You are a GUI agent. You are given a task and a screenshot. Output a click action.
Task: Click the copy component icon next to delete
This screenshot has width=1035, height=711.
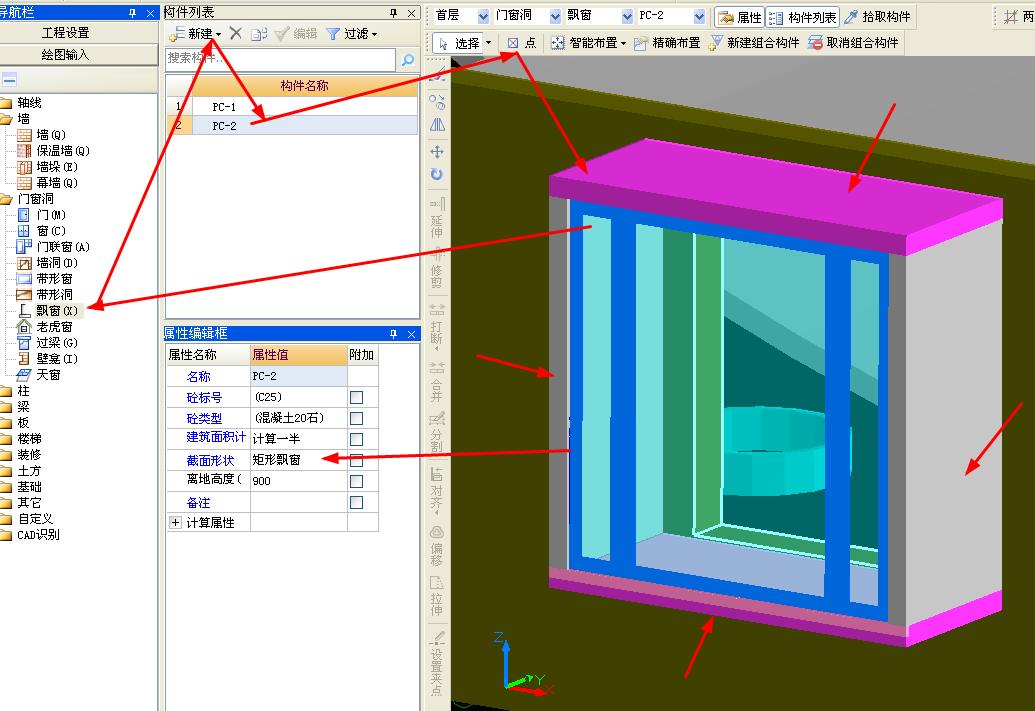[x=259, y=34]
